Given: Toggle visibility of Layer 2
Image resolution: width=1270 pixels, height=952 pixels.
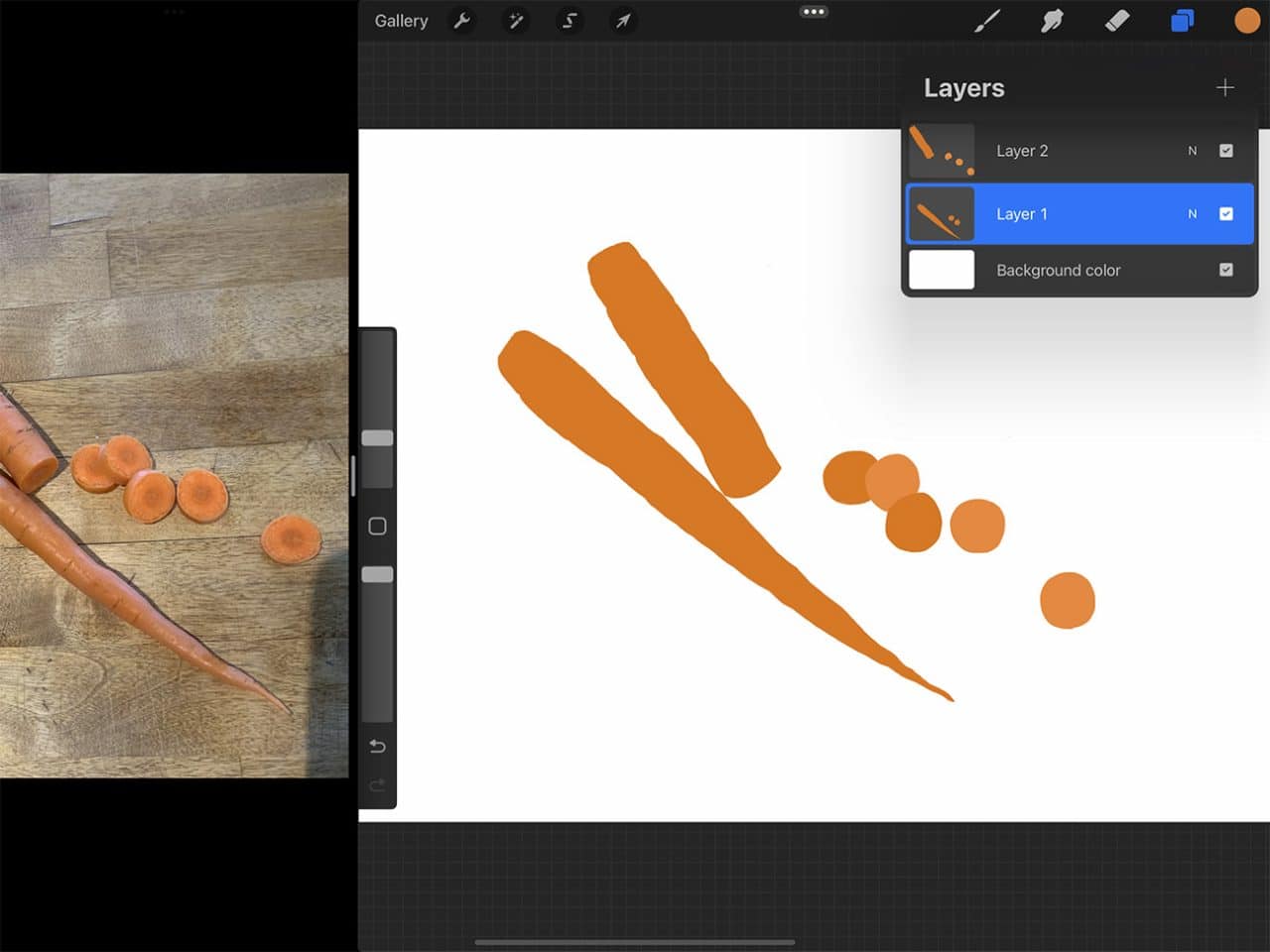Looking at the screenshot, I should [1226, 150].
